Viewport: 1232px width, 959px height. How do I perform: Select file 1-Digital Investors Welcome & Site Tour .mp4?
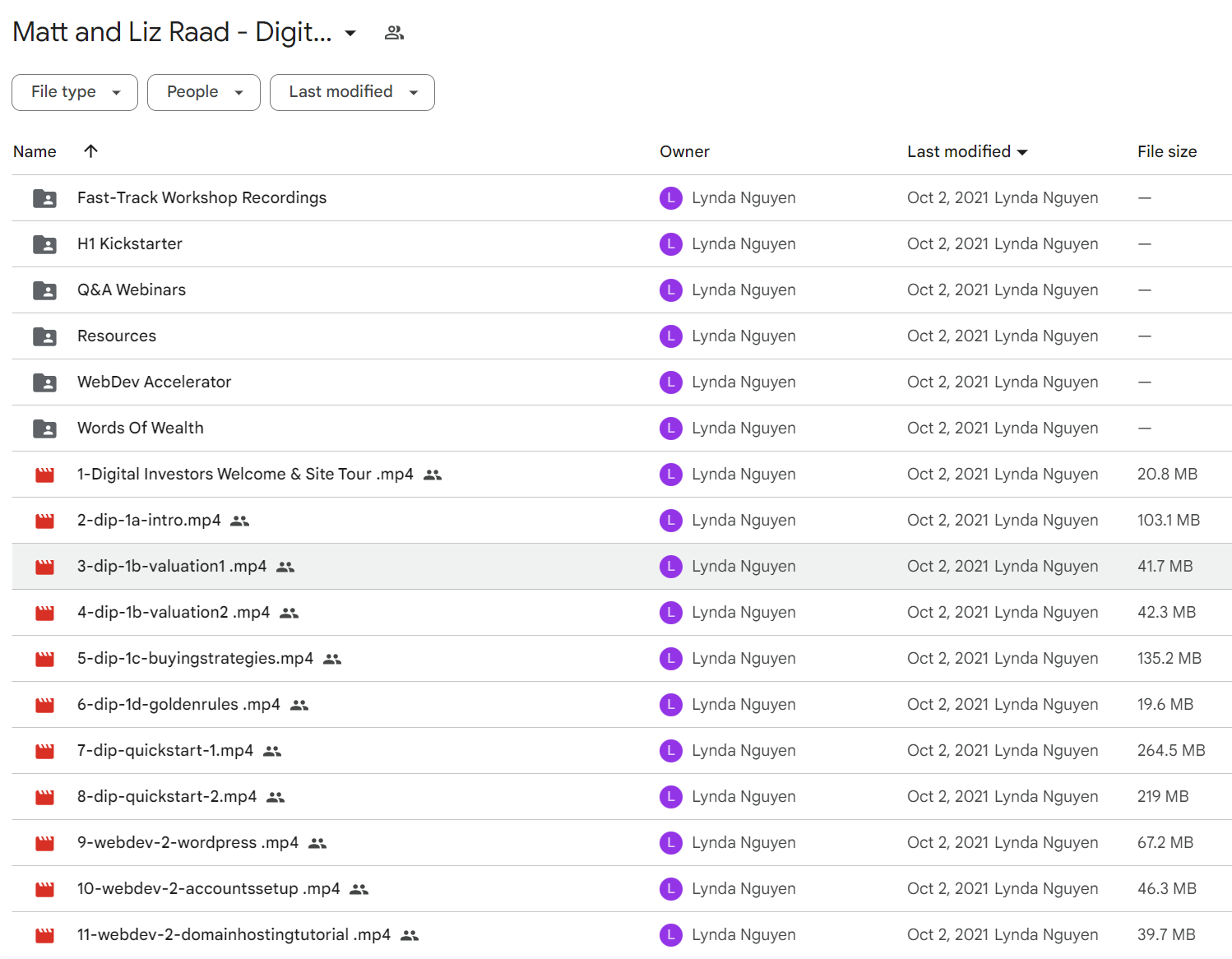point(245,474)
